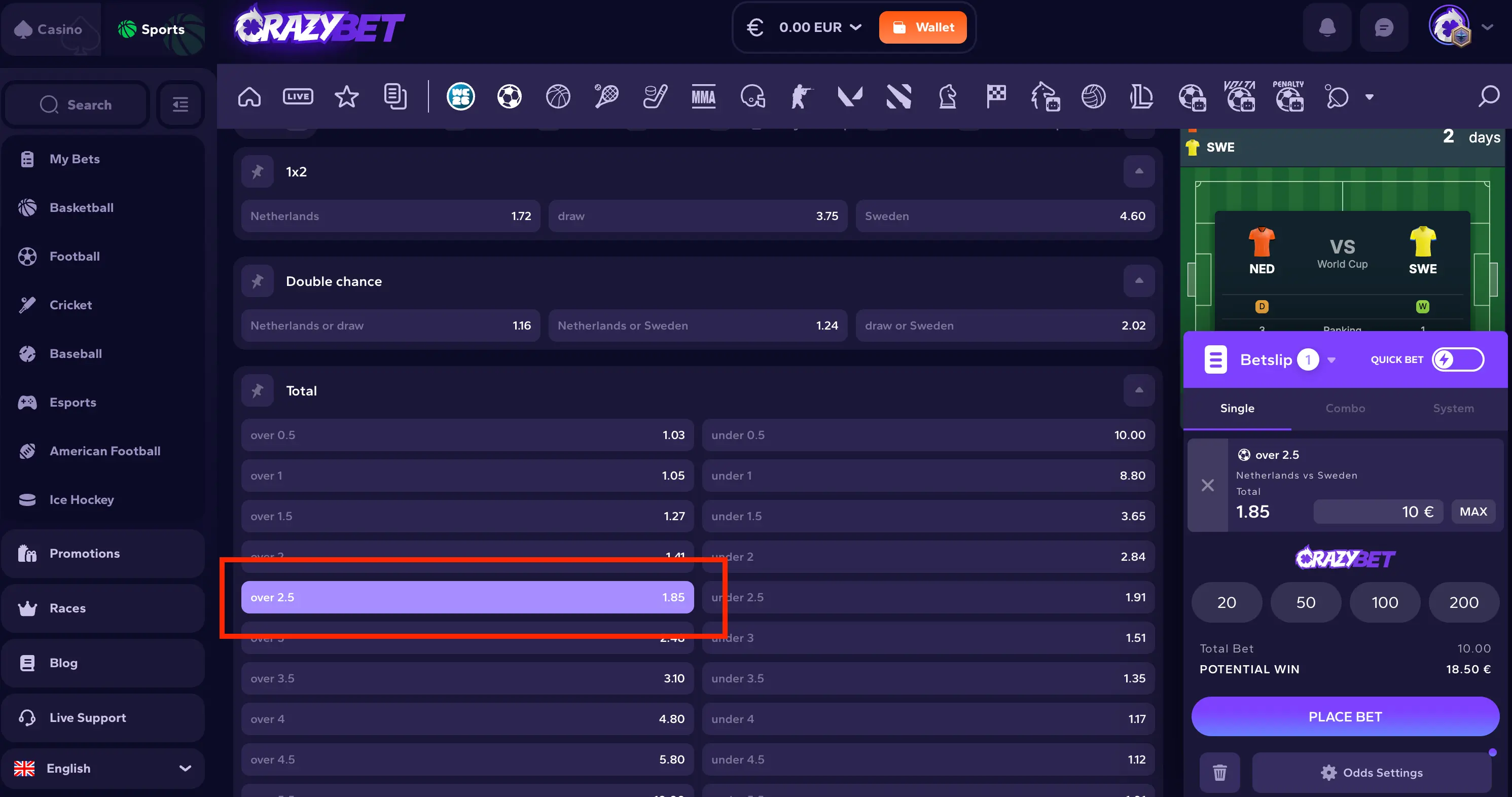Expand the Betslip dropdown arrow
The image size is (1512, 797).
click(1331, 360)
